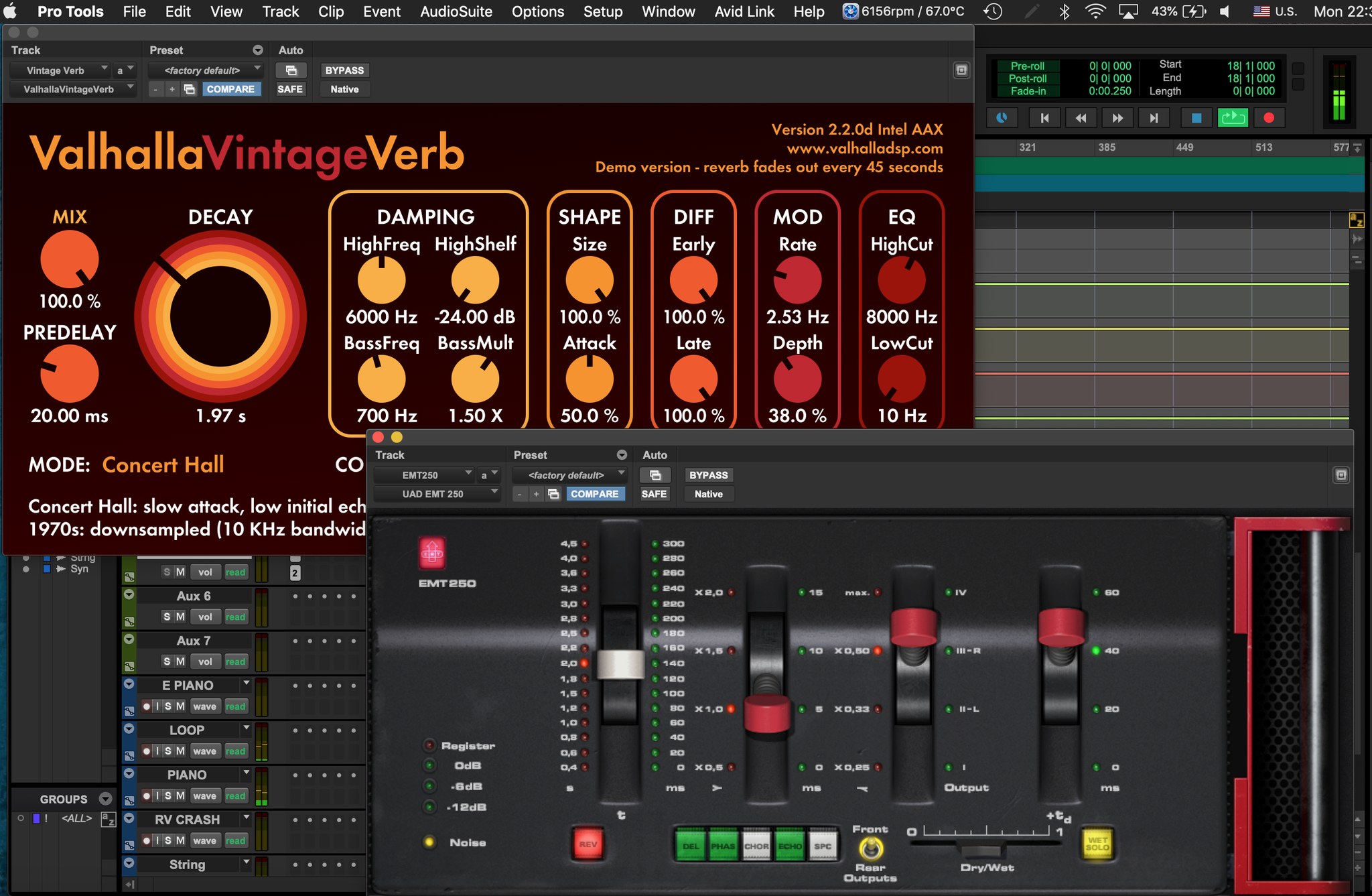Click the edit window a-z icon on timeline right edge

(x=1356, y=220)
